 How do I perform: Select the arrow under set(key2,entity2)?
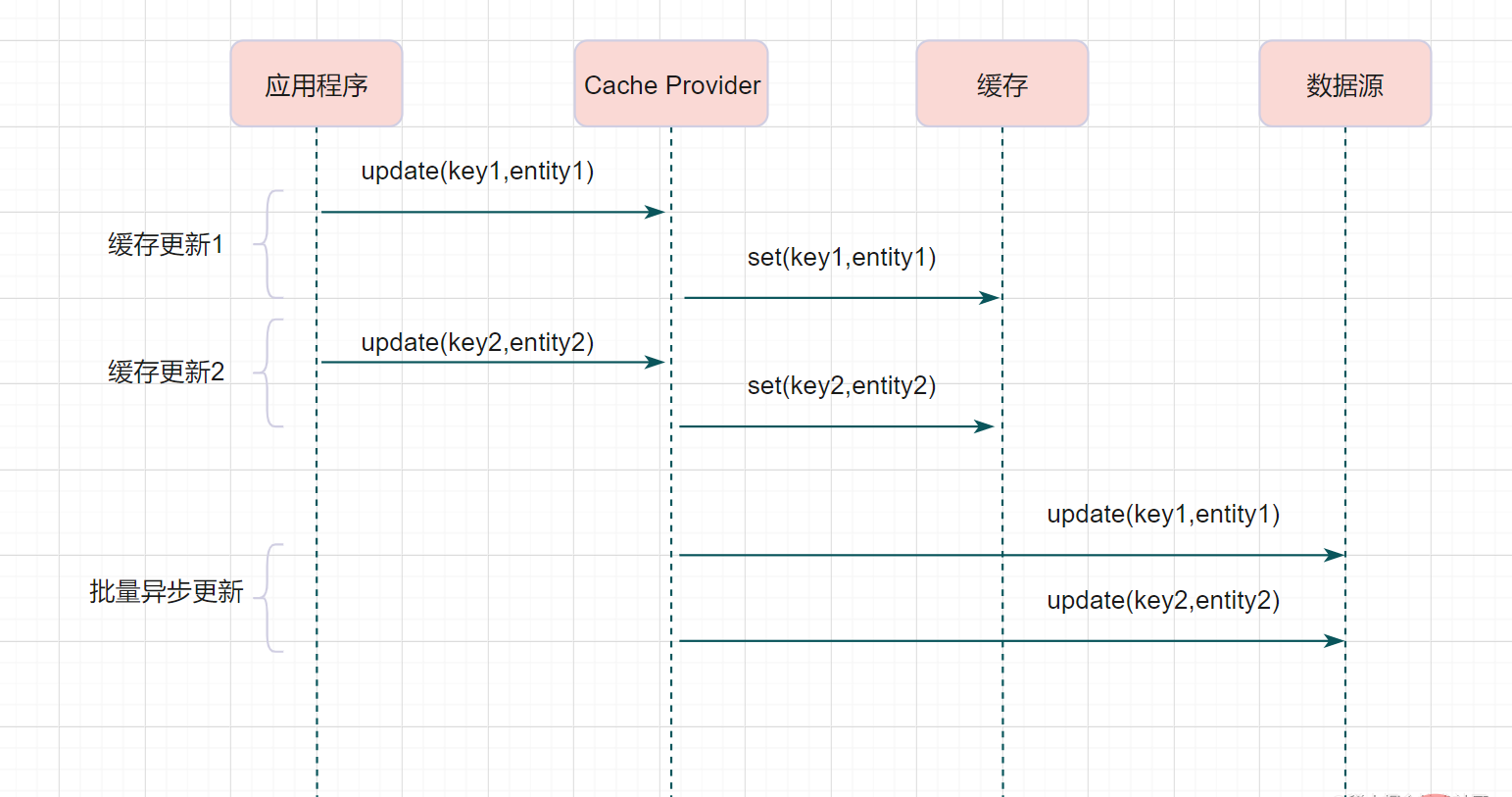tap(837, 426)
